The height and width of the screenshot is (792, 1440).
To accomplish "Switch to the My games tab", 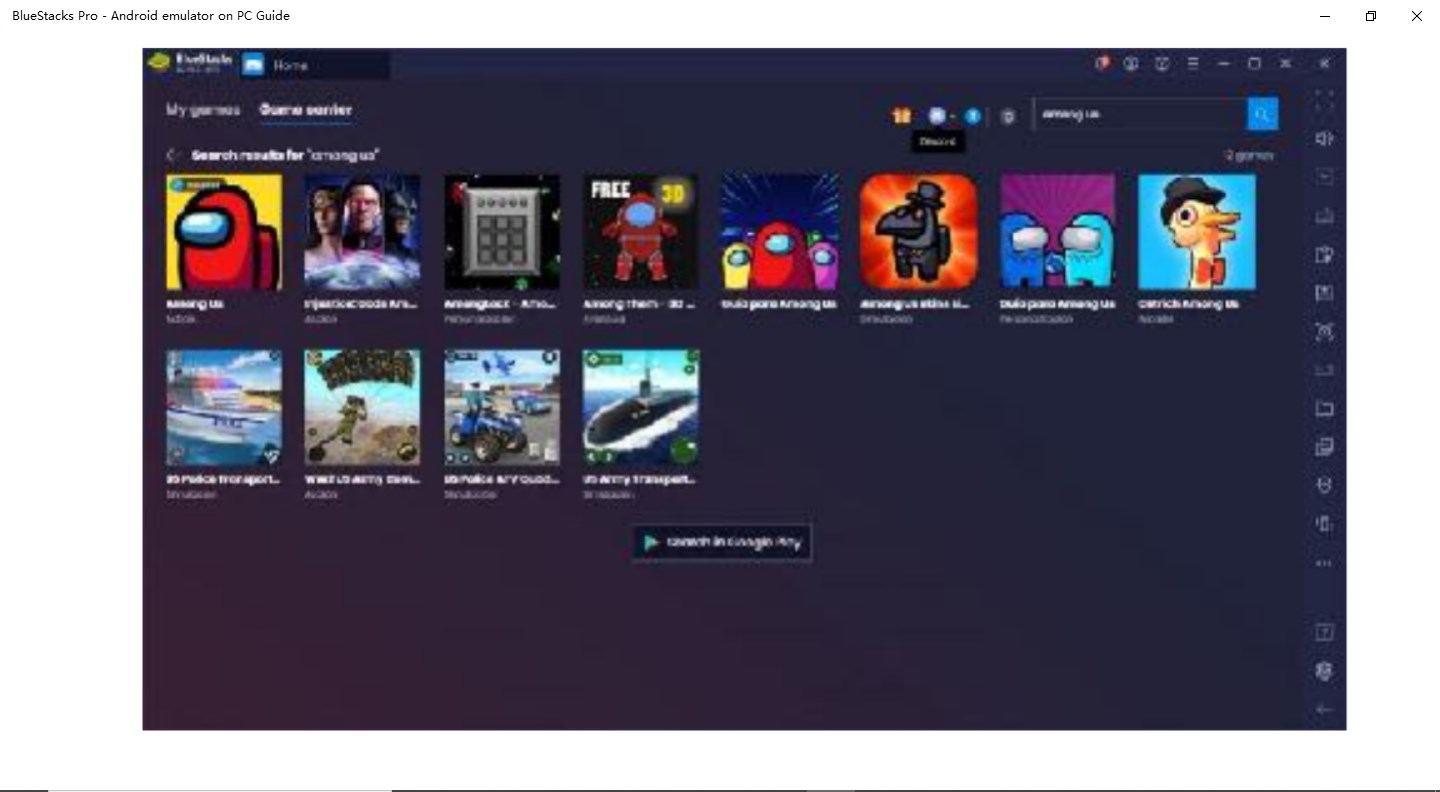I will point(203,110).
